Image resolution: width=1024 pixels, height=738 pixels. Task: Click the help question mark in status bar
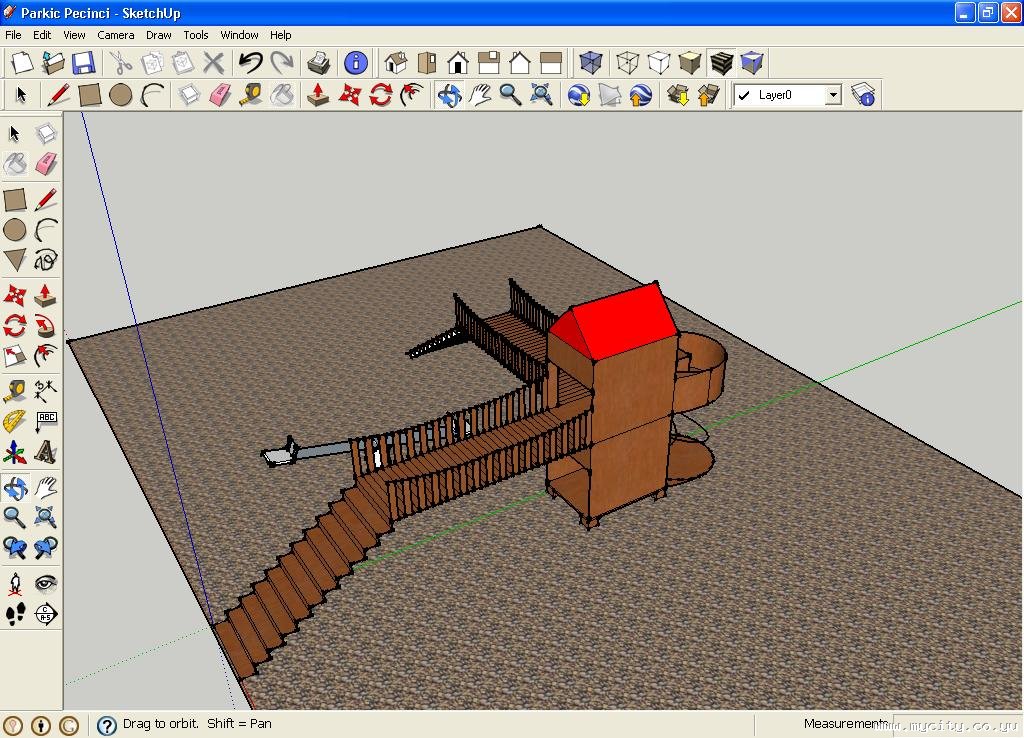106,725
